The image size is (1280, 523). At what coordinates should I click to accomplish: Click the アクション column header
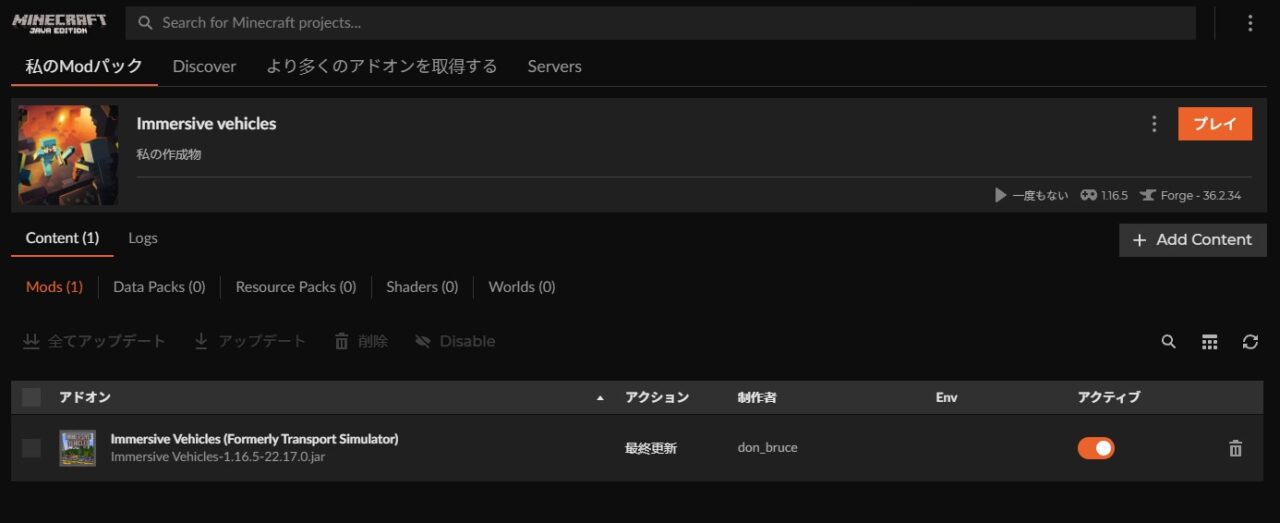pyautogui.click(x=657, y=397)
